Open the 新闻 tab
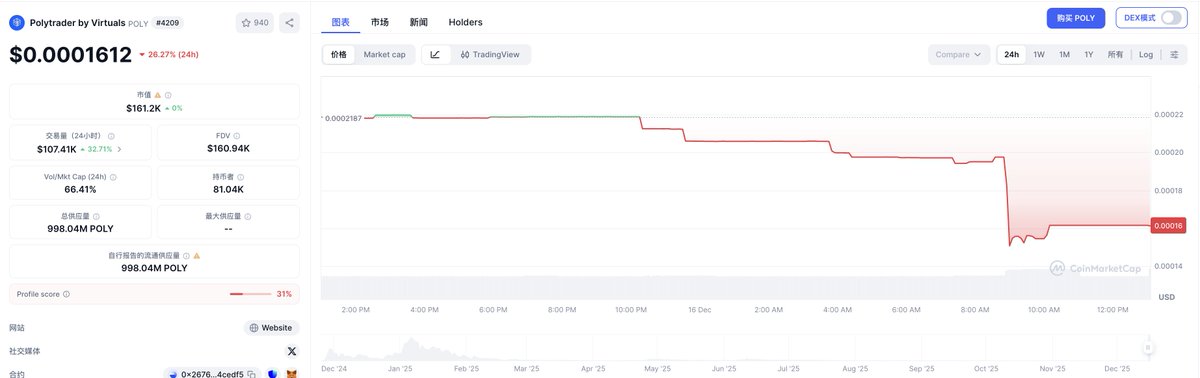 coord(419,21)
